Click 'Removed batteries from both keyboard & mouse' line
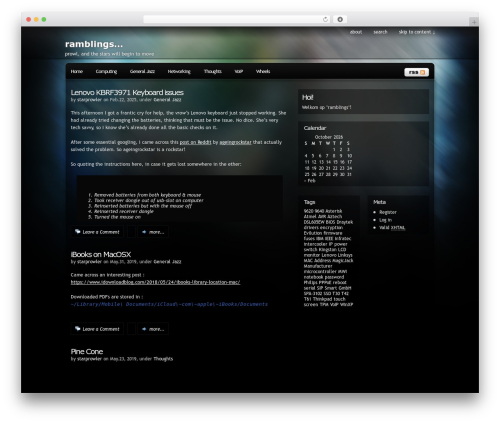 pyautogui.click(x=147, y=195)
